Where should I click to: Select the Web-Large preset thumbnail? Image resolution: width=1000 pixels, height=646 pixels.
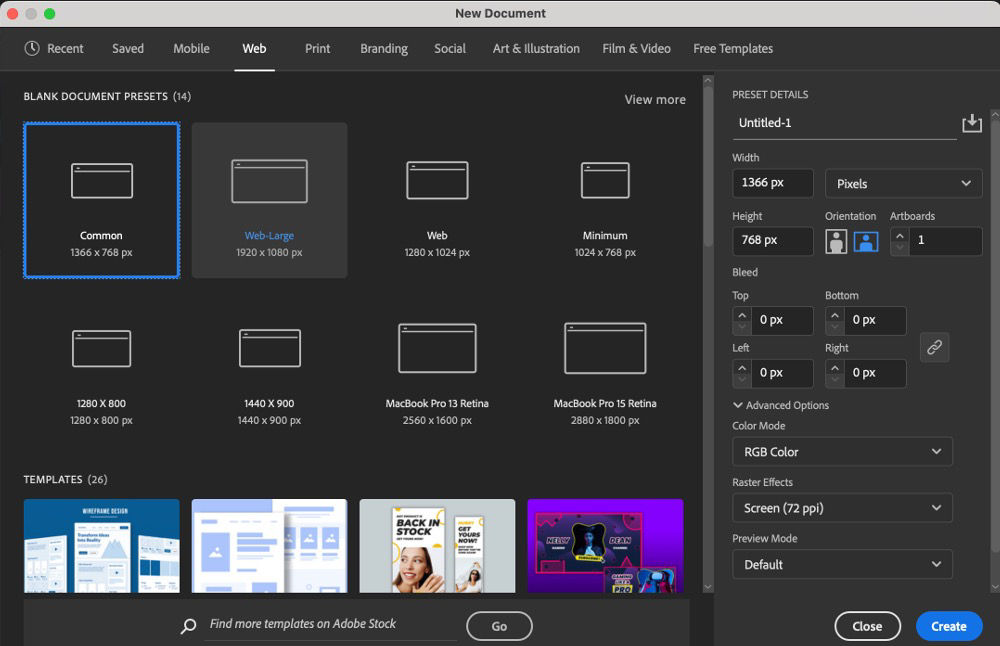tap(269, 181)
